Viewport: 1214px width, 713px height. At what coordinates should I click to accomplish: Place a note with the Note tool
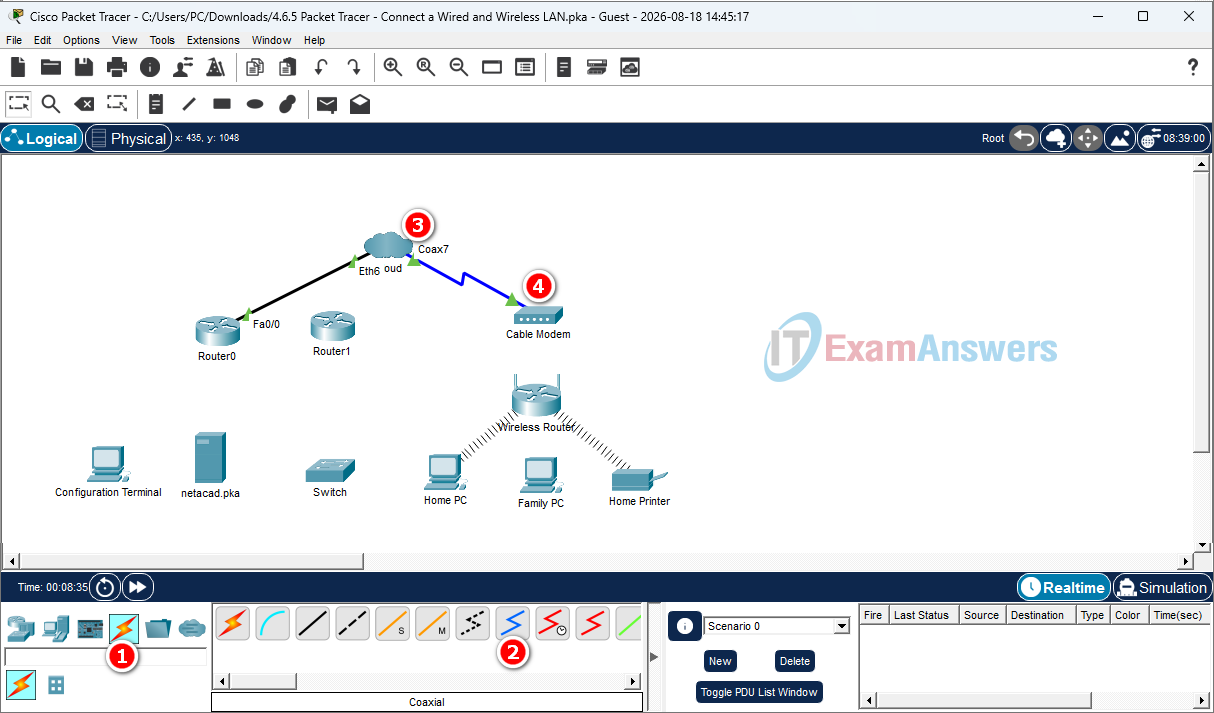[x=156, y=103]
